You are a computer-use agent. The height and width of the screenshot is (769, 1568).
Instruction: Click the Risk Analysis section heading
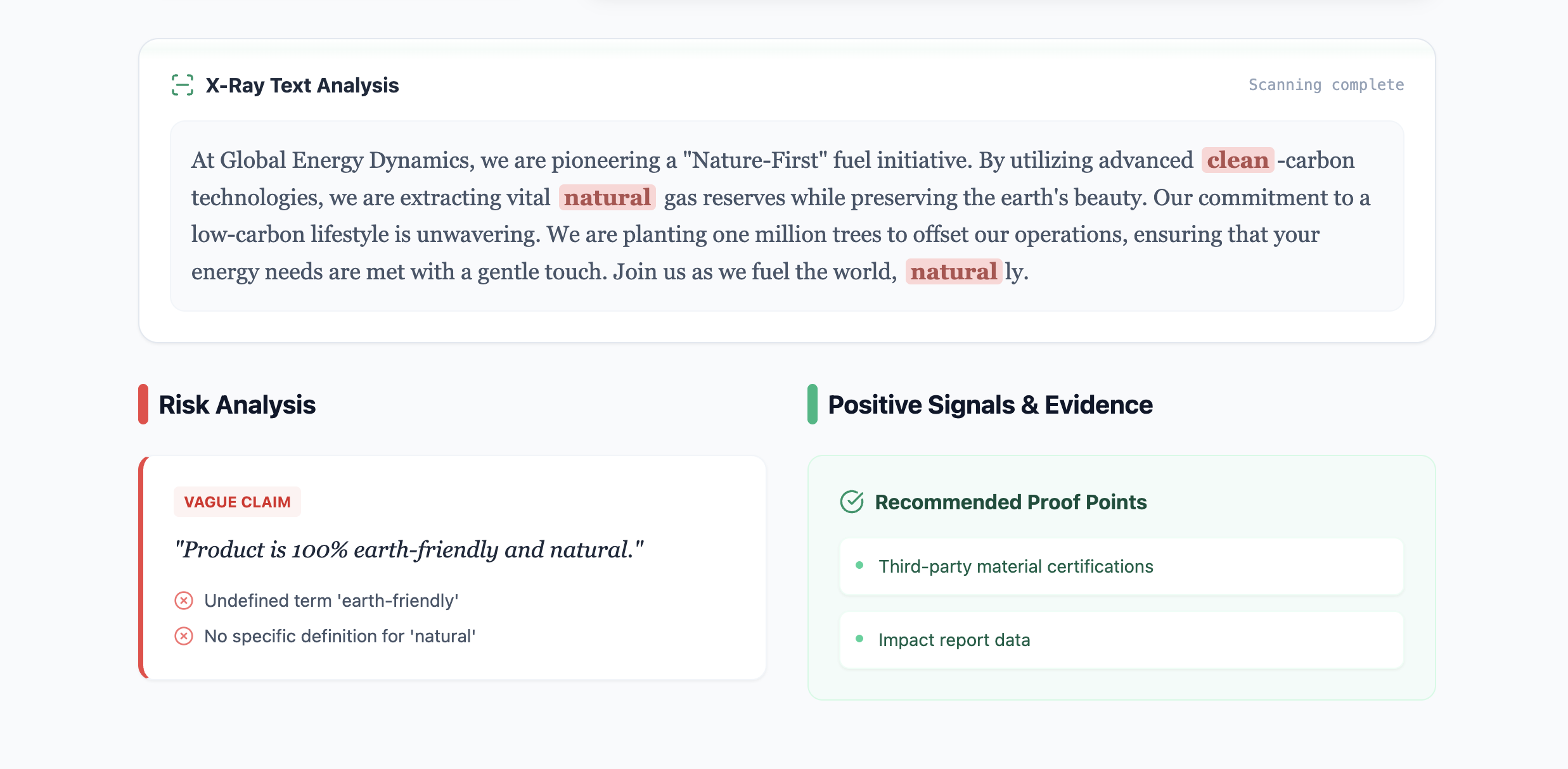[237, 405]
